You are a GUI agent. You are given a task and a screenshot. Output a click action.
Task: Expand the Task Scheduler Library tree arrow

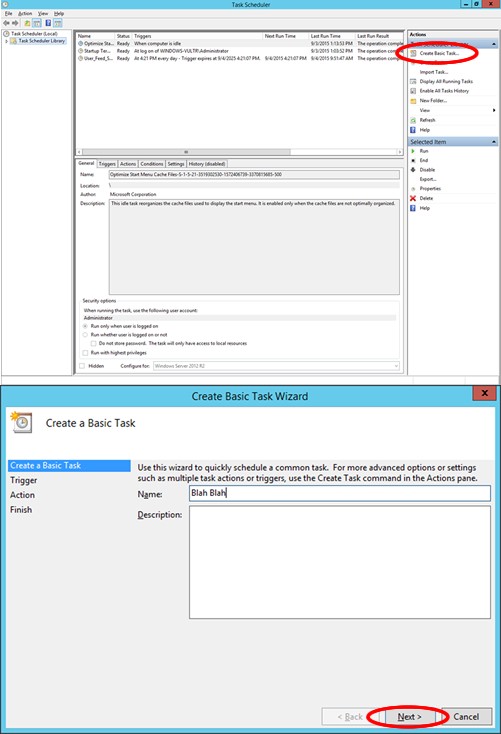[6, 41]
